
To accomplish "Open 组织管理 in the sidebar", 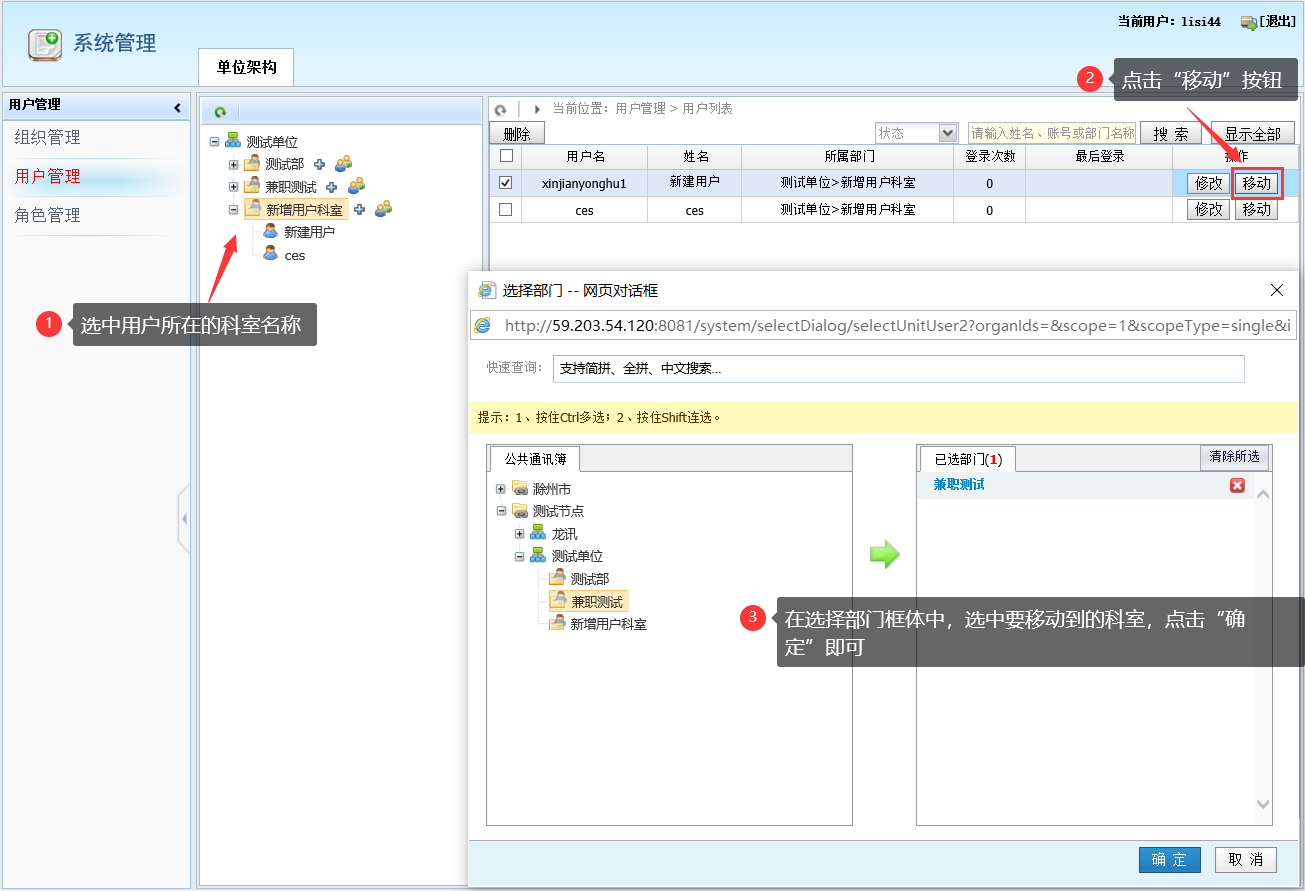I will click(x=47, y=137).
